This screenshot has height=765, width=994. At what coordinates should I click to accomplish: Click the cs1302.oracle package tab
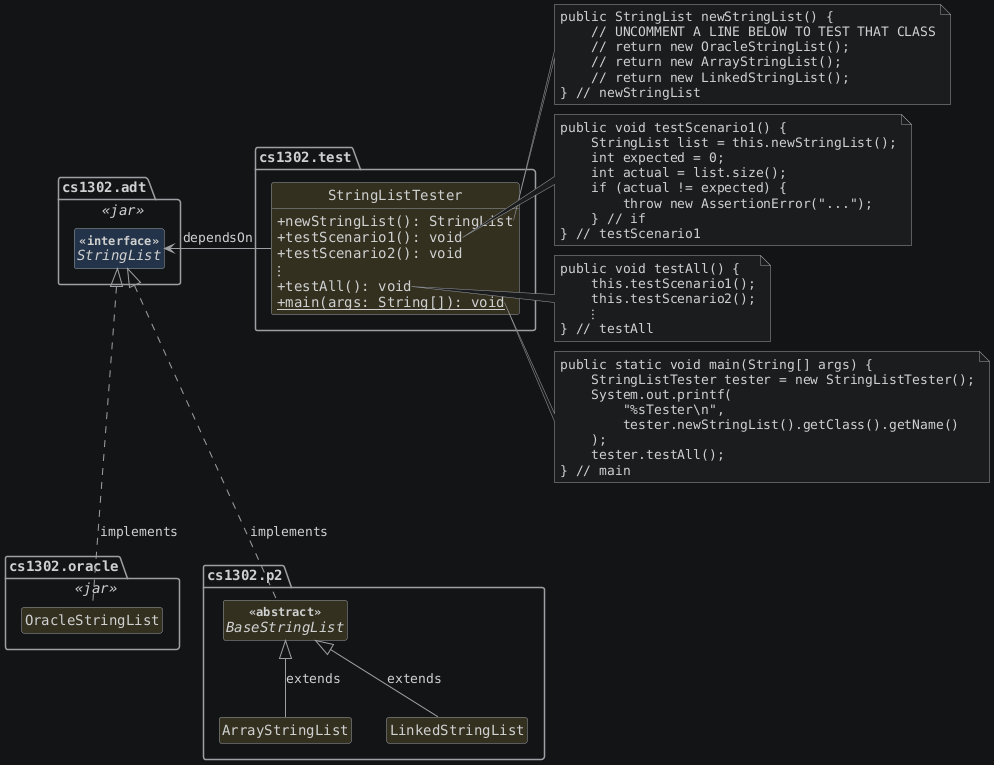coord(64,567)
